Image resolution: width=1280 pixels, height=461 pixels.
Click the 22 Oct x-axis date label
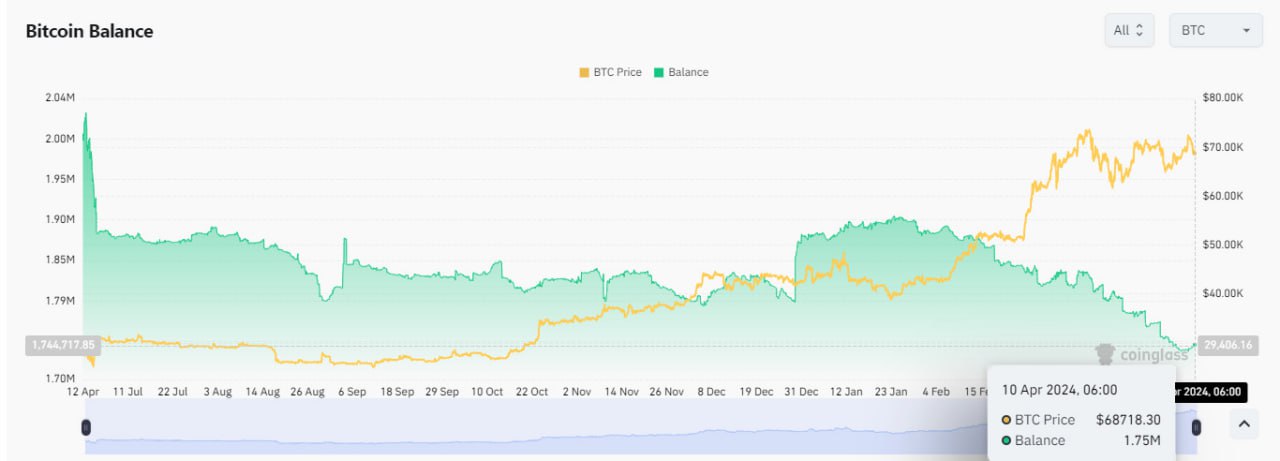click(x=531, y=392)
